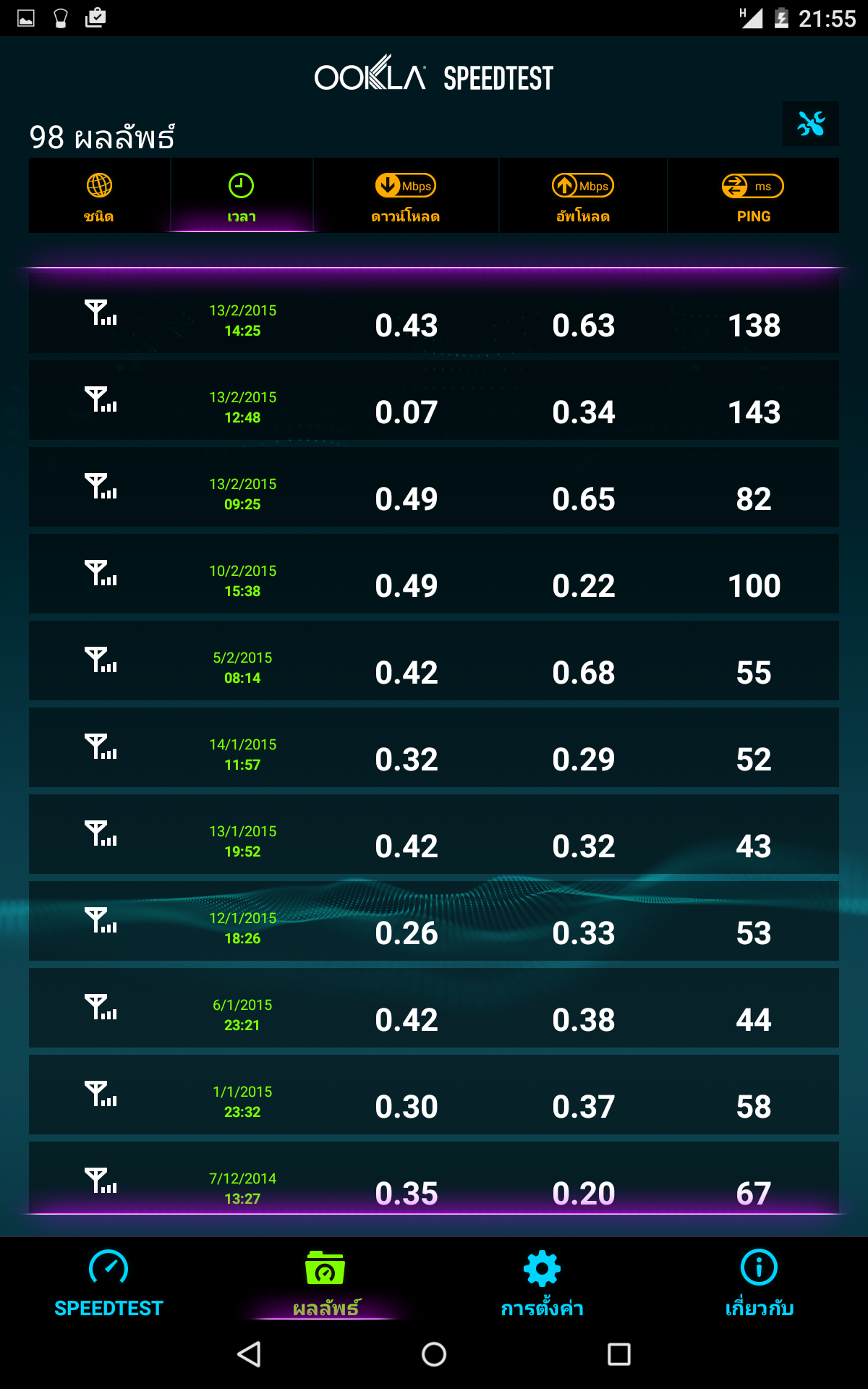Open result from 13/2/2015 at 12:48
The width and height of the screenshot is (868, 1389).
coord(434,407)
